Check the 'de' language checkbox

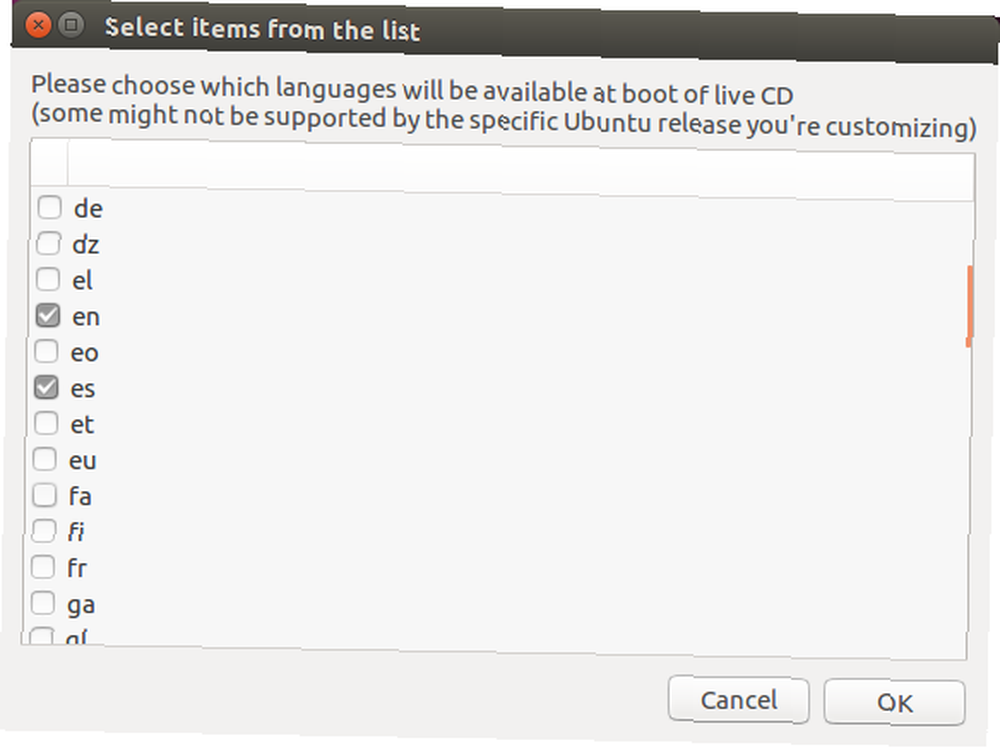(x=49, y=207)
